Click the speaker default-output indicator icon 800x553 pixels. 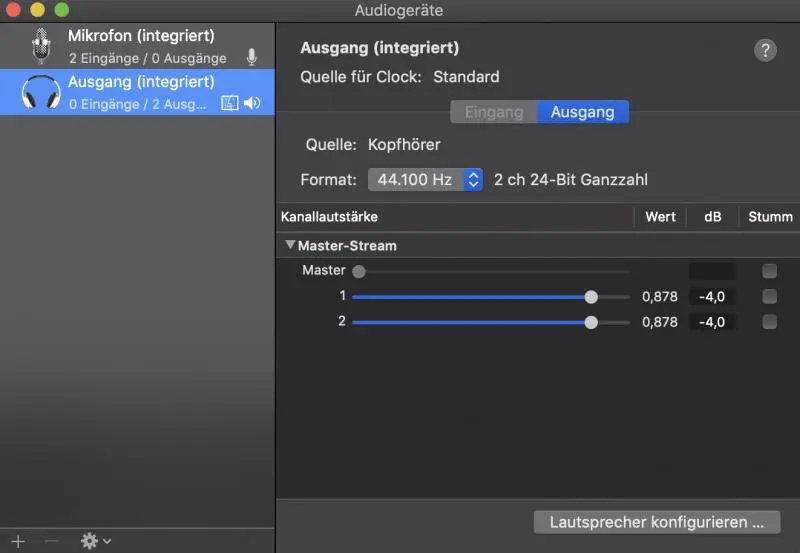252,103
